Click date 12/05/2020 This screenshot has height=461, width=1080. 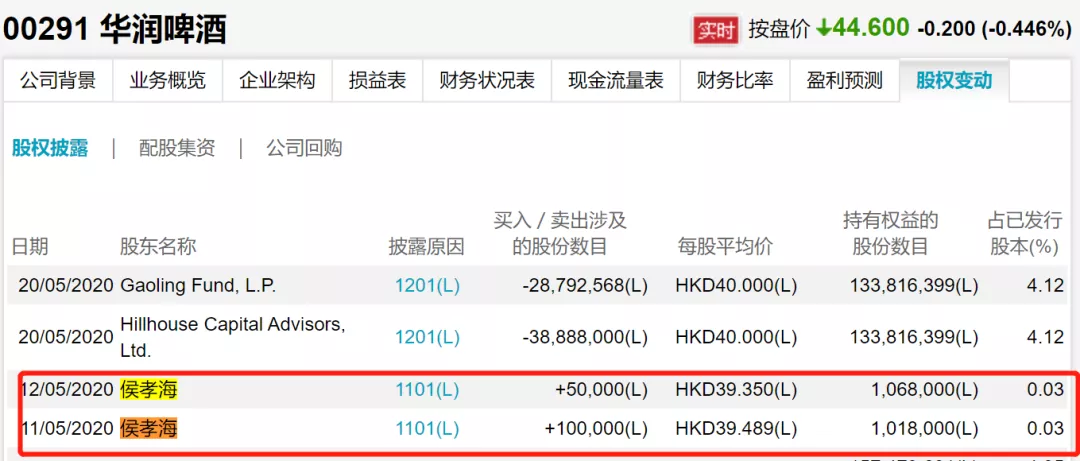[x=68, y=390]
